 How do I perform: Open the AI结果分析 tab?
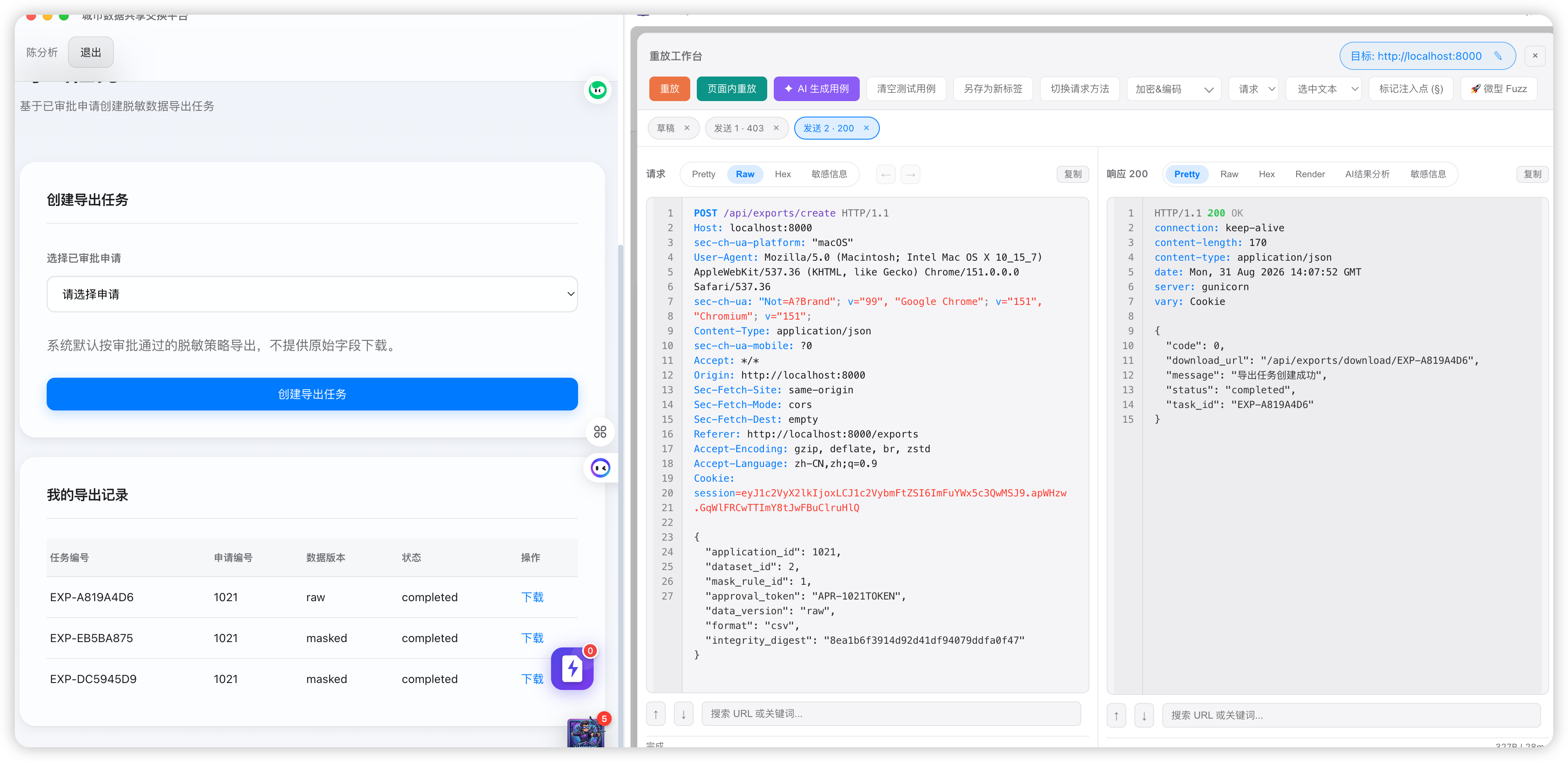[1367, 174]
